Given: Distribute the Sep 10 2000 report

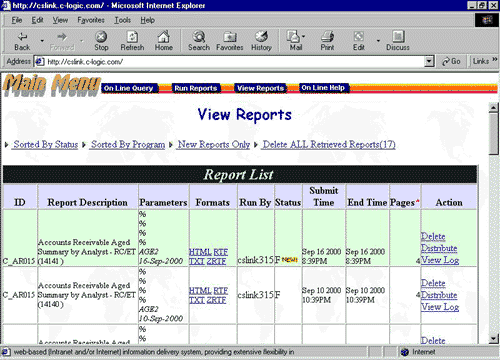Looking at the screenshot, I should coord(439,295).
